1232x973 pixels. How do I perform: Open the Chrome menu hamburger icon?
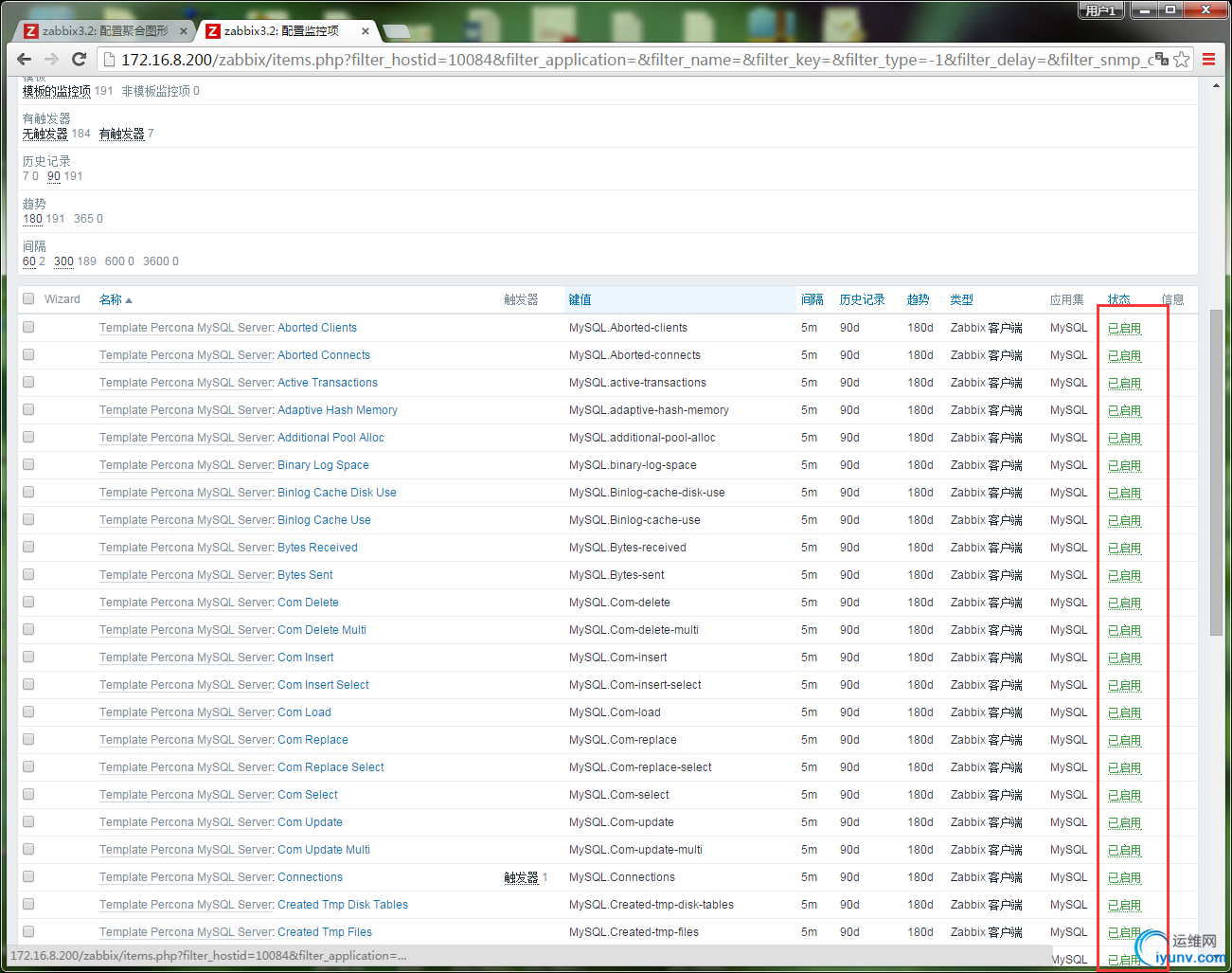tap(1209, 59)
